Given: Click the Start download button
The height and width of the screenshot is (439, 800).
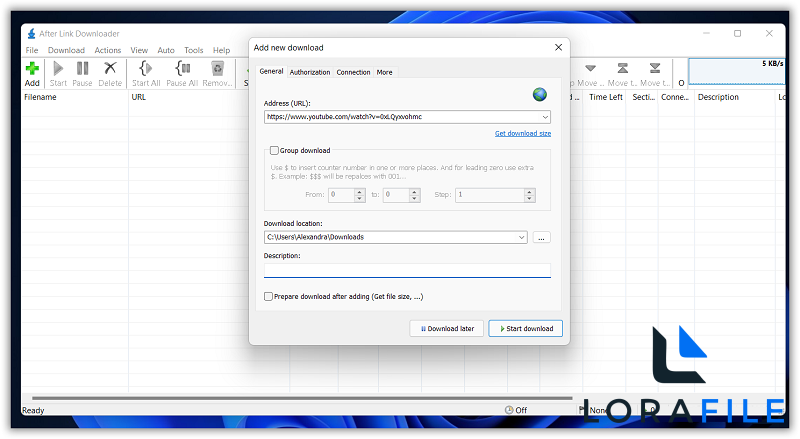Looking at the screenshot, I should tap(526, 329).
